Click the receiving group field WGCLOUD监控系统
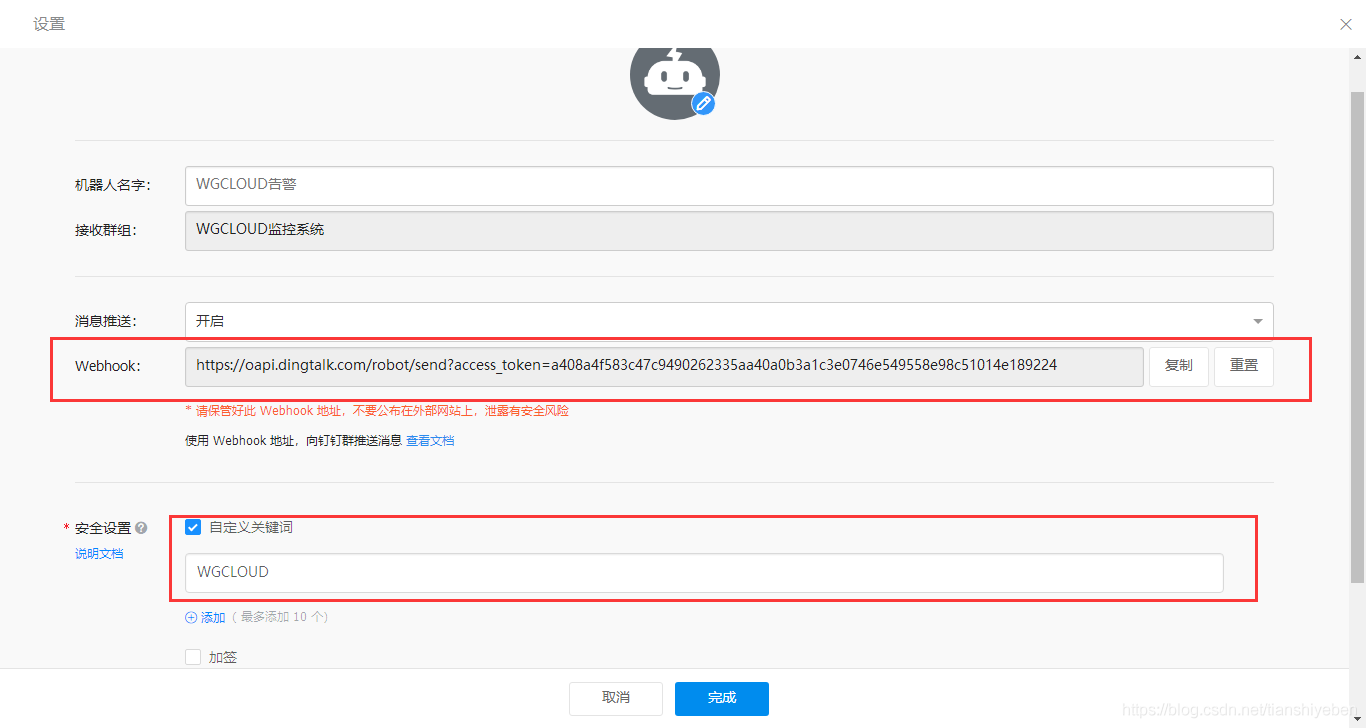 tap(729, 230)
